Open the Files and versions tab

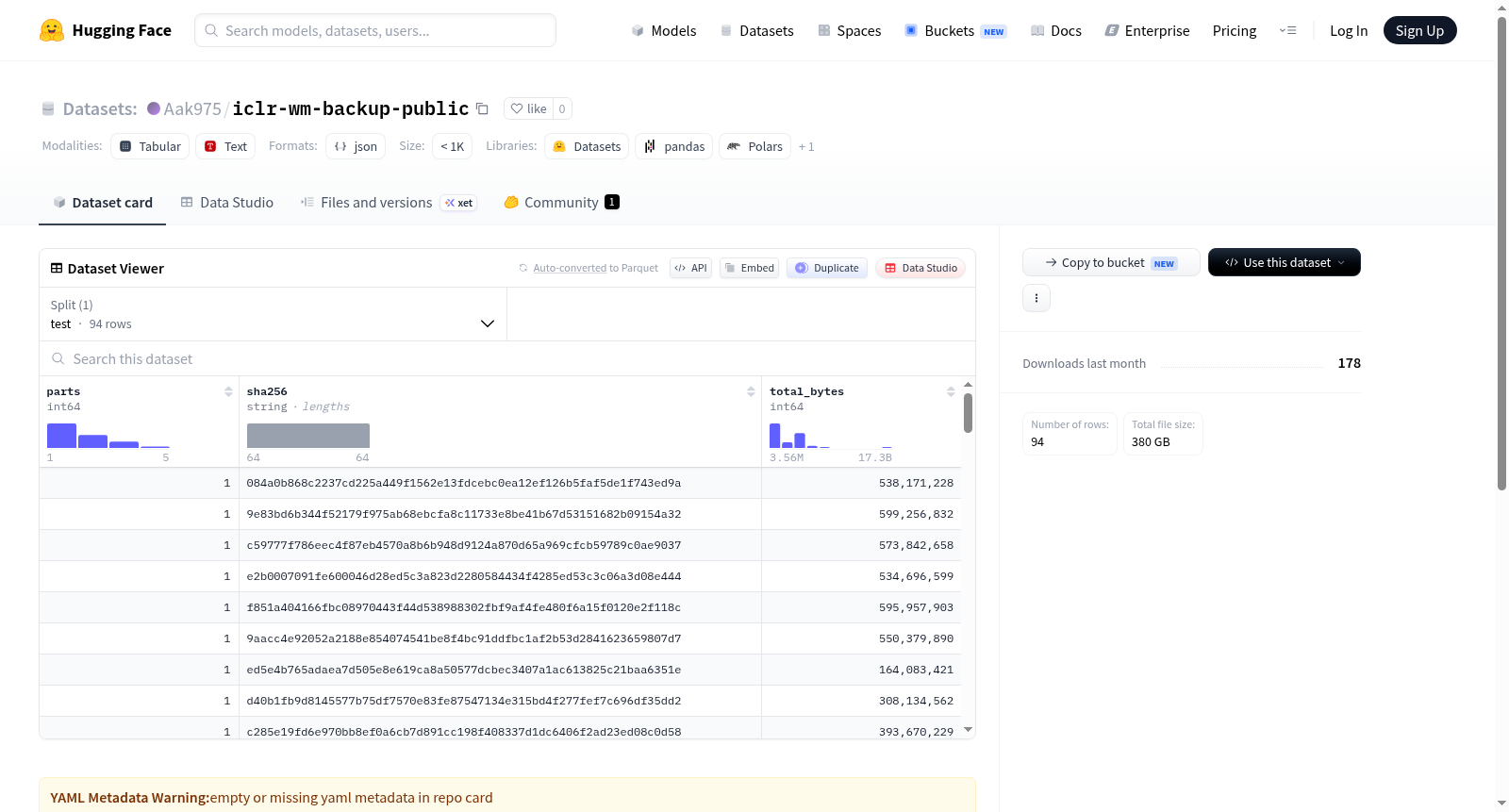pyautogui.click(x=389, y=202)
